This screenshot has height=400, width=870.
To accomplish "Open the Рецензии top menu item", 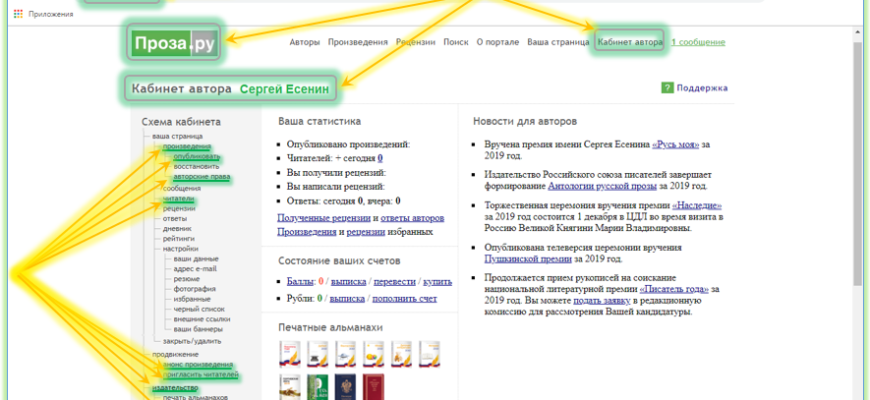I will [416, 42].
